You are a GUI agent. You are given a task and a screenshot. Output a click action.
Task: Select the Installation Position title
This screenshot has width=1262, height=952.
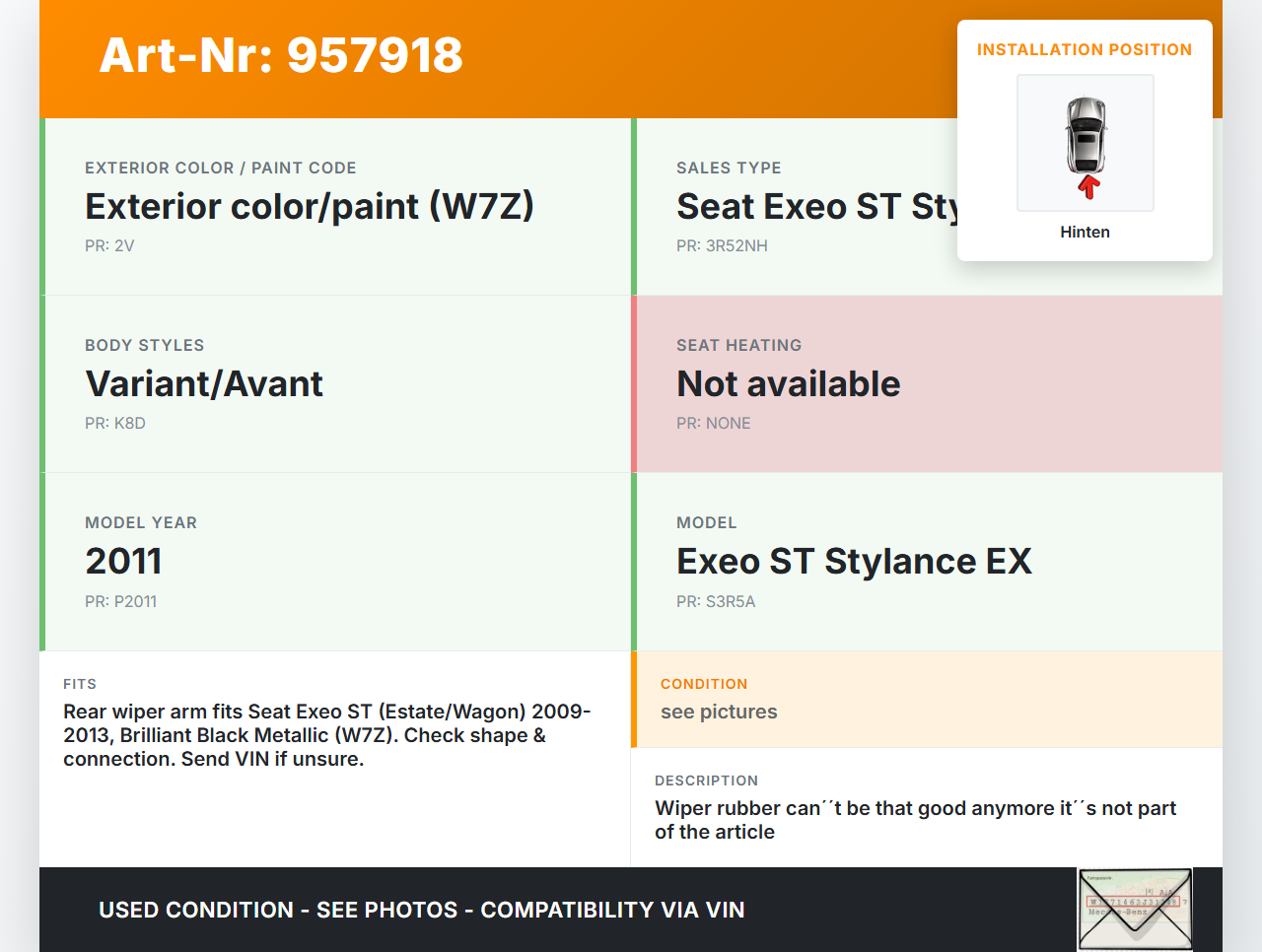(1084, 49)
